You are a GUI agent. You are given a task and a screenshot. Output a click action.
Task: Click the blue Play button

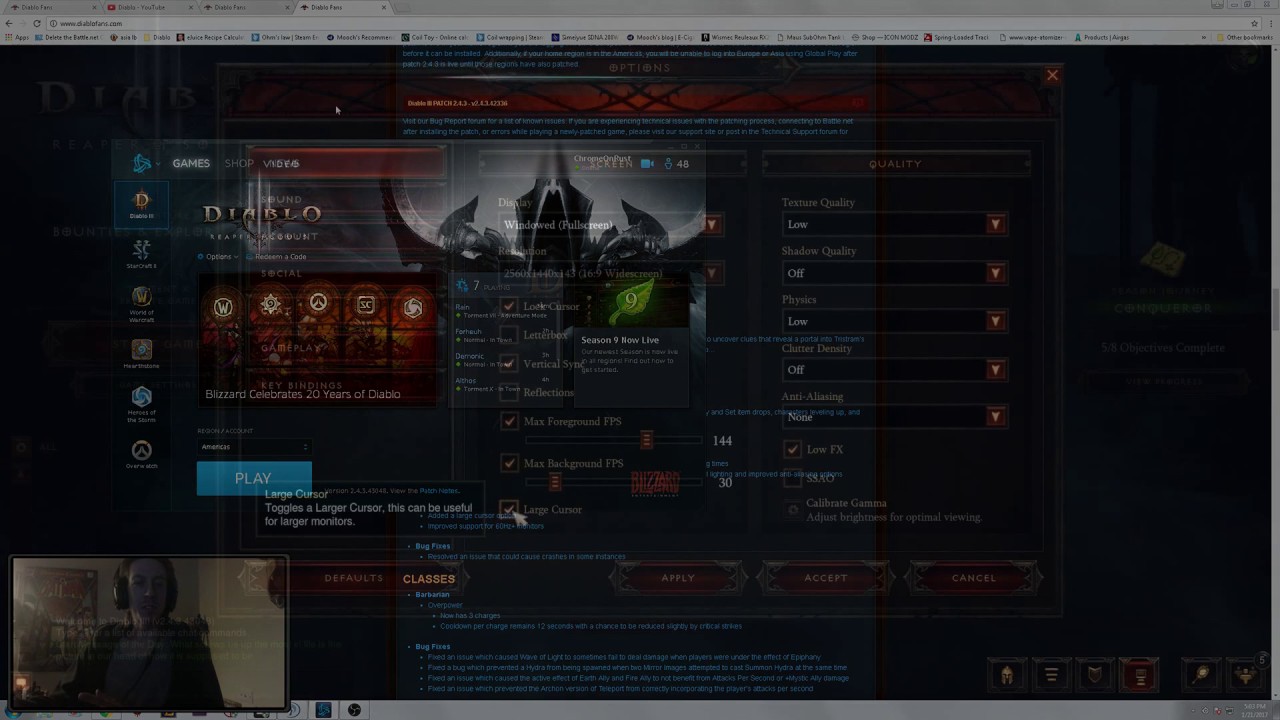click(254, 479)
